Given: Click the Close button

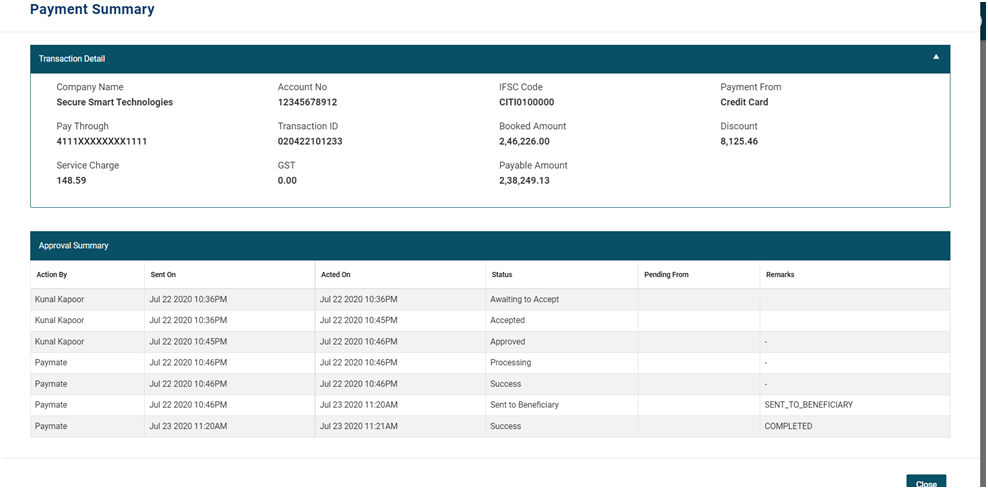Looking at the screenshot, I should tap(926, 482).
